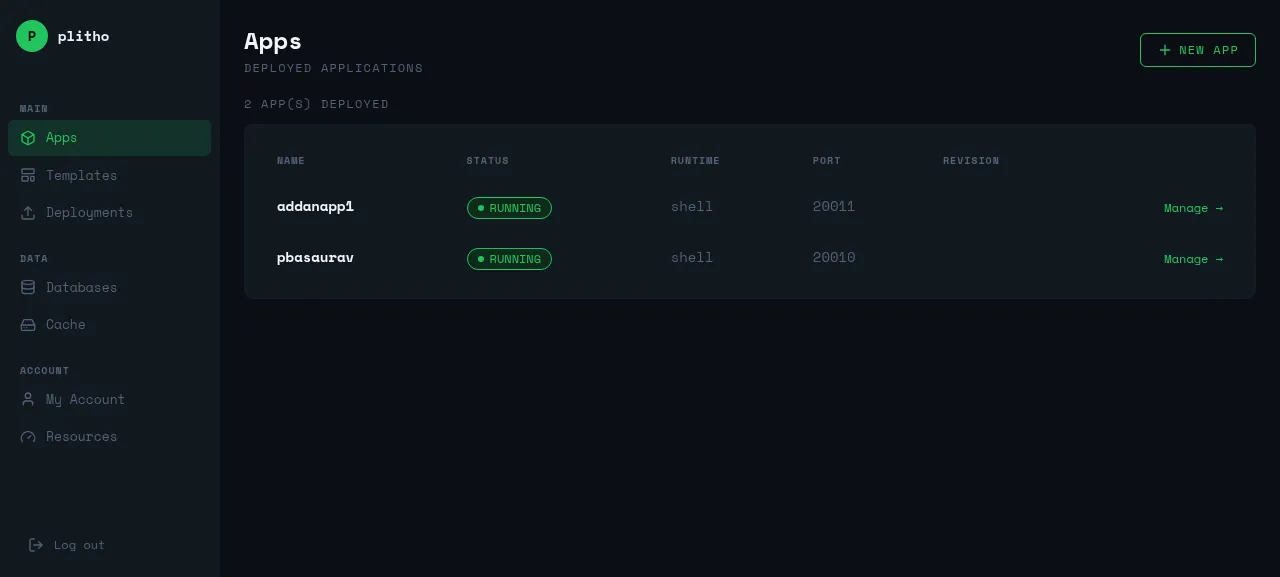1280x577 pixels.
Task: Click the Deployments upload icon
Action: pyautogui.click(x=28, y=212)
